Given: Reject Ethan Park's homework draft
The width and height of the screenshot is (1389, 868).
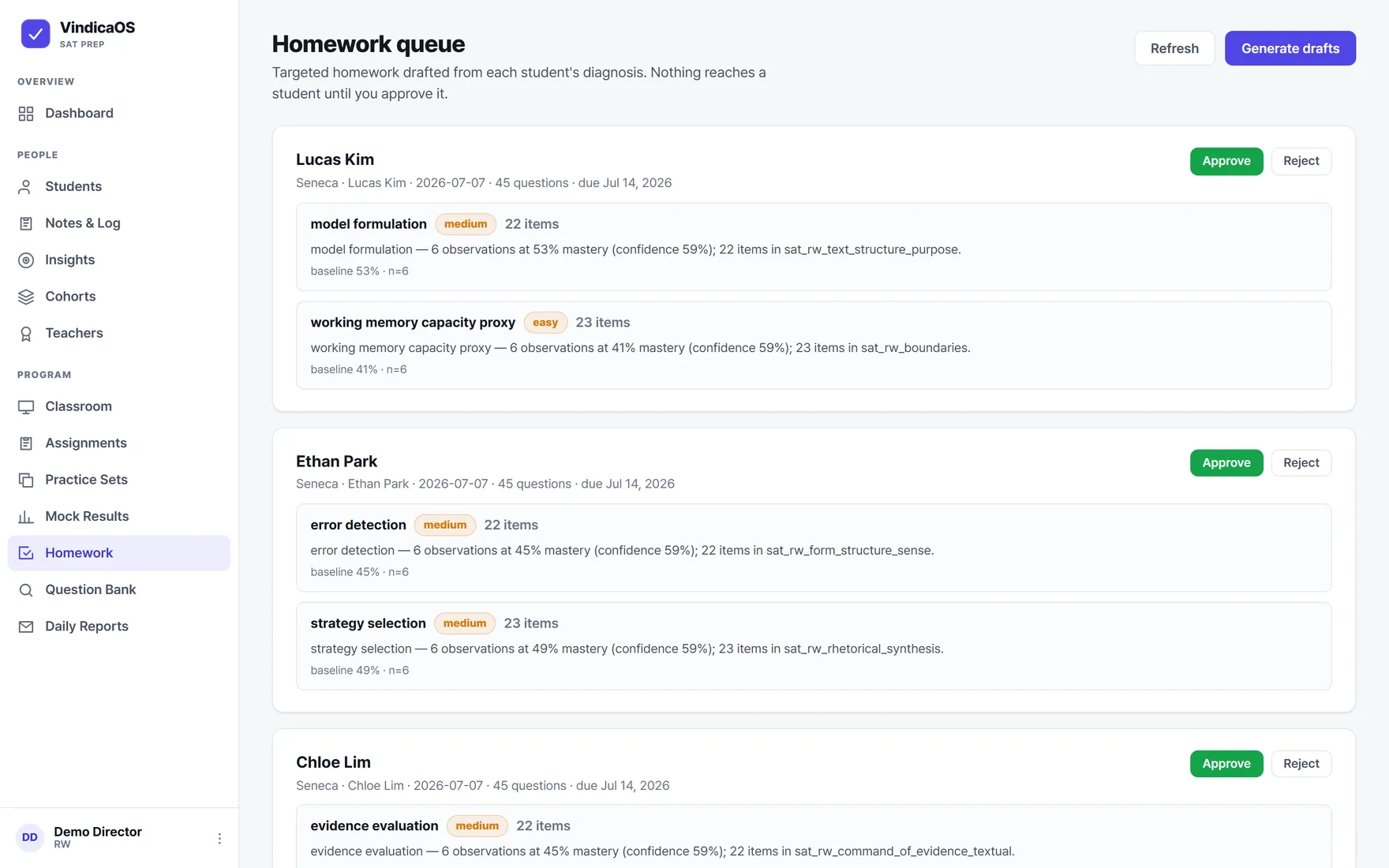Looking at the screenshot, I should pos(1301,463).
